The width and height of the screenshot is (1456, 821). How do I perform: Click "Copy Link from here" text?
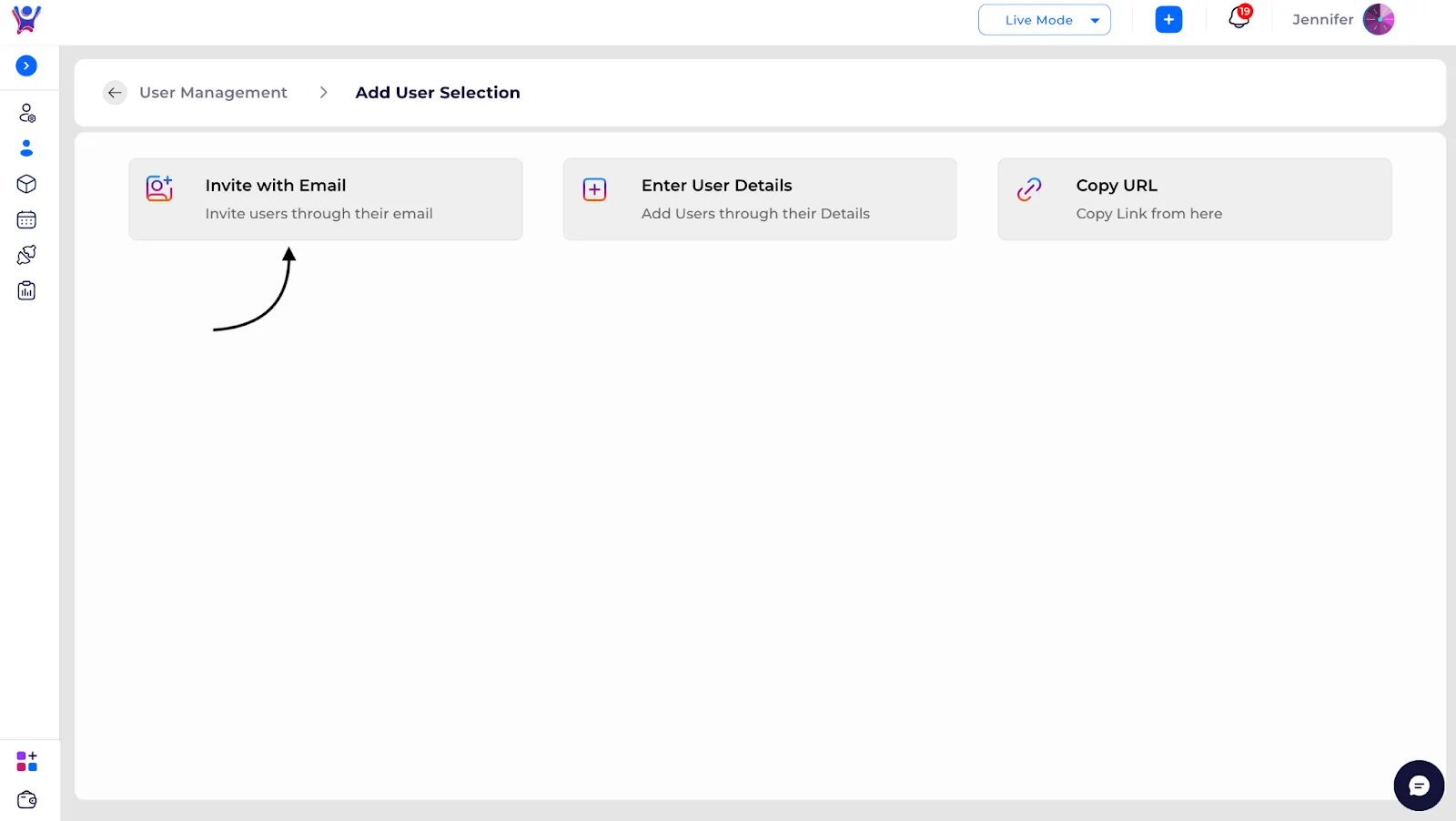tap(1148, 214)
